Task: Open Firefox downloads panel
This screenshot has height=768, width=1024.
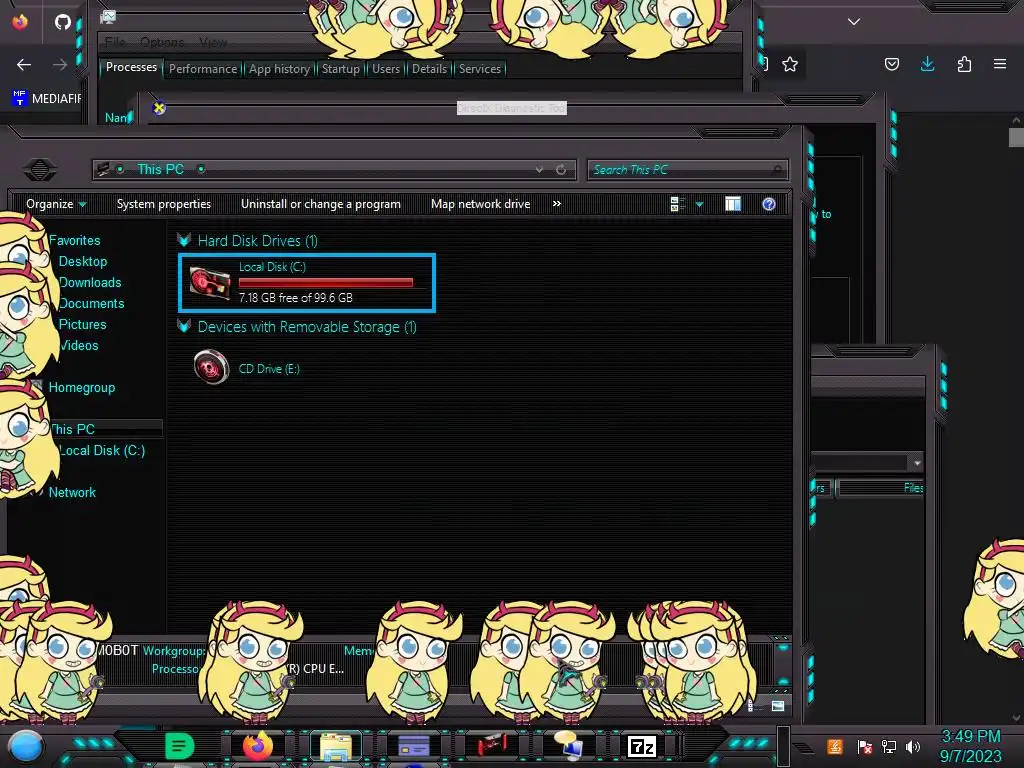Action: click(x=927, y=64)
